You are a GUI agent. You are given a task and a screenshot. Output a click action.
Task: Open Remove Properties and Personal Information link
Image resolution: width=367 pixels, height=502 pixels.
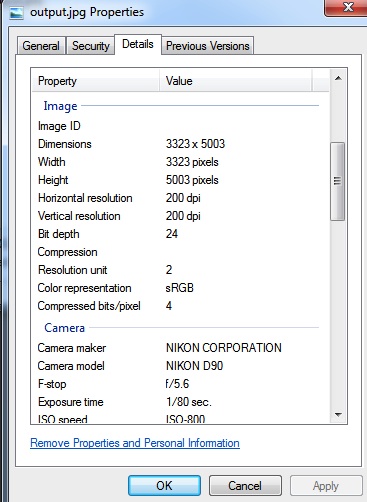pyautogui.click(x=135, y=443)
